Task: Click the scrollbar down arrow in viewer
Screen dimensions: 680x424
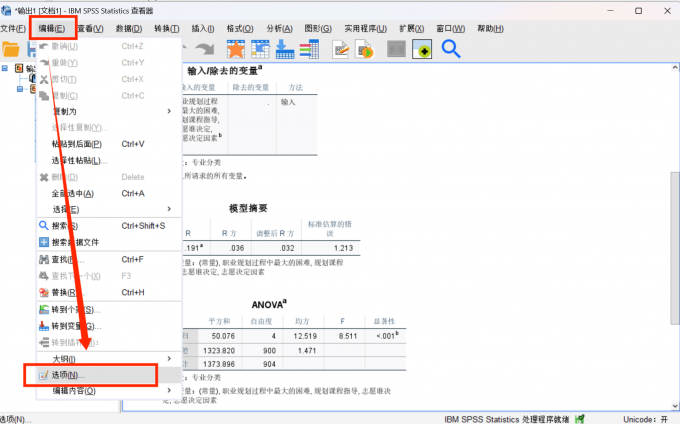Action: [675, 406]
